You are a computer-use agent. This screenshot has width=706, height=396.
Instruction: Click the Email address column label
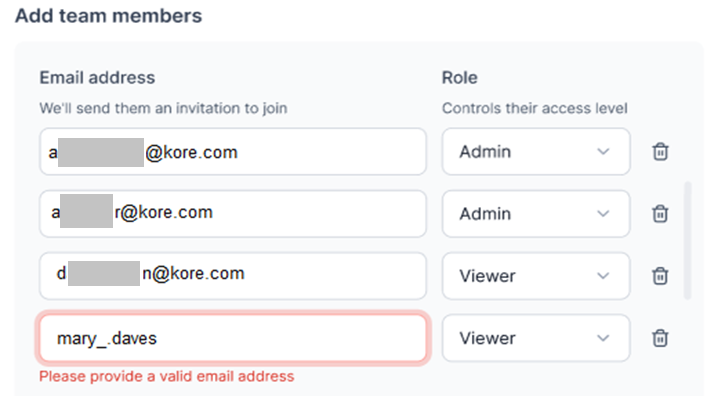97,78
